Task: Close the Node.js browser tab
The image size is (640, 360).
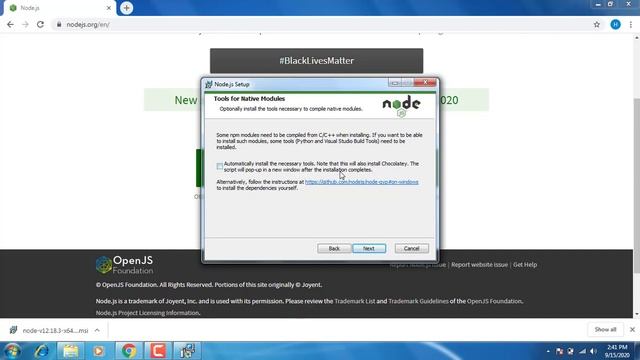Action: coord(109,8)
